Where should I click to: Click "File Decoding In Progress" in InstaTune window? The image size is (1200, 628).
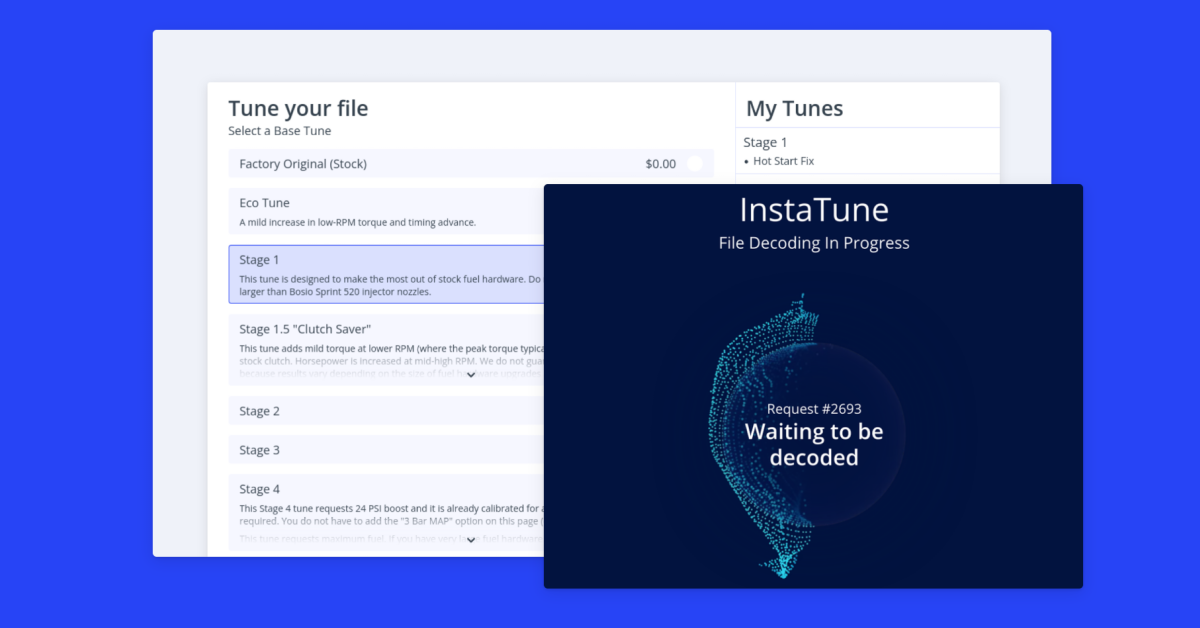pos(814,243)
